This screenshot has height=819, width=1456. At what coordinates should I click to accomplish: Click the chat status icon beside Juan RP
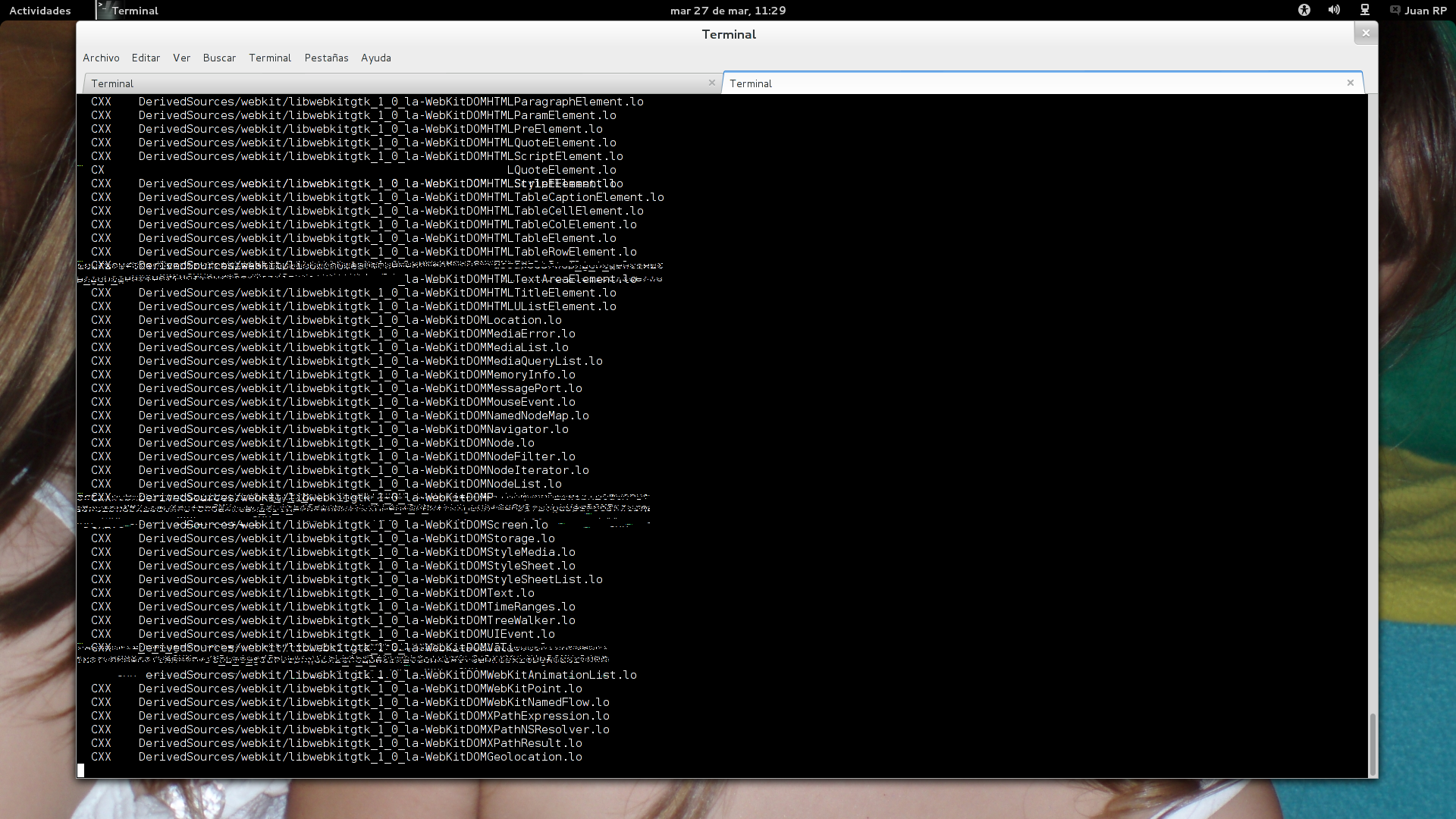(1395, 10)
